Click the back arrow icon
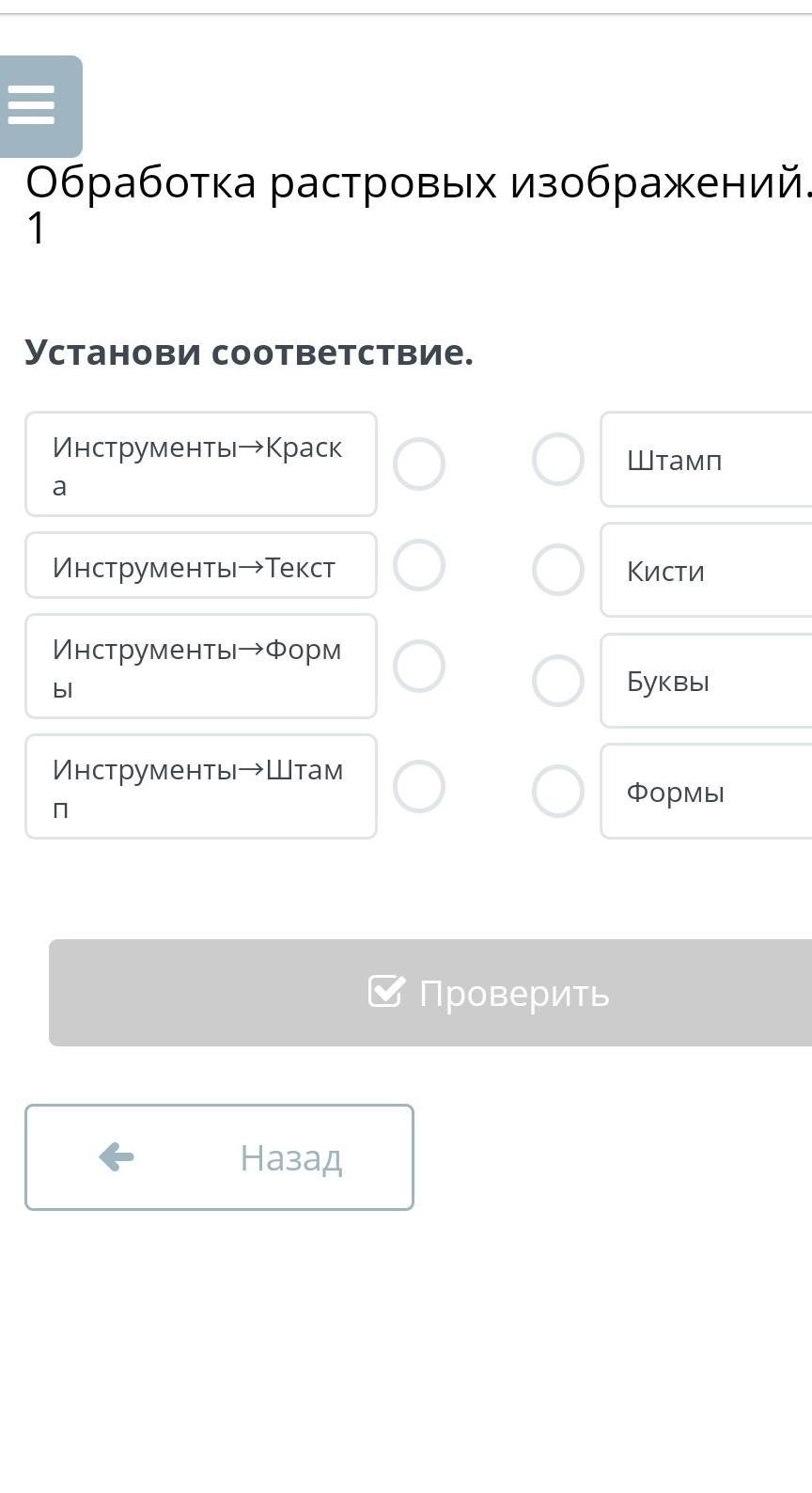The width and height of the screenshot is (812, 1493). tap(117, 1156)
